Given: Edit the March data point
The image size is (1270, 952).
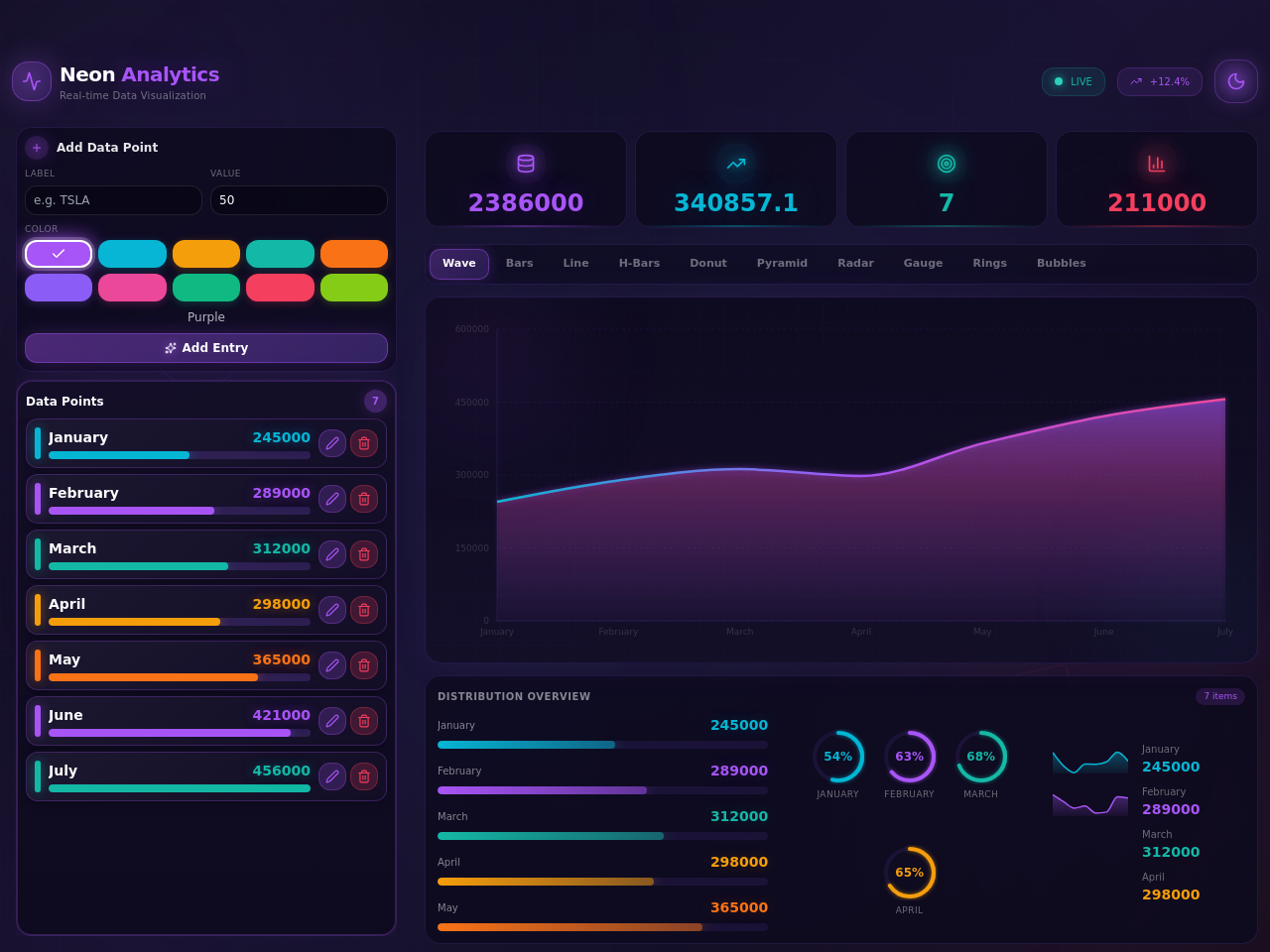Looking at the screenshot, I should [x=332, y=554].
